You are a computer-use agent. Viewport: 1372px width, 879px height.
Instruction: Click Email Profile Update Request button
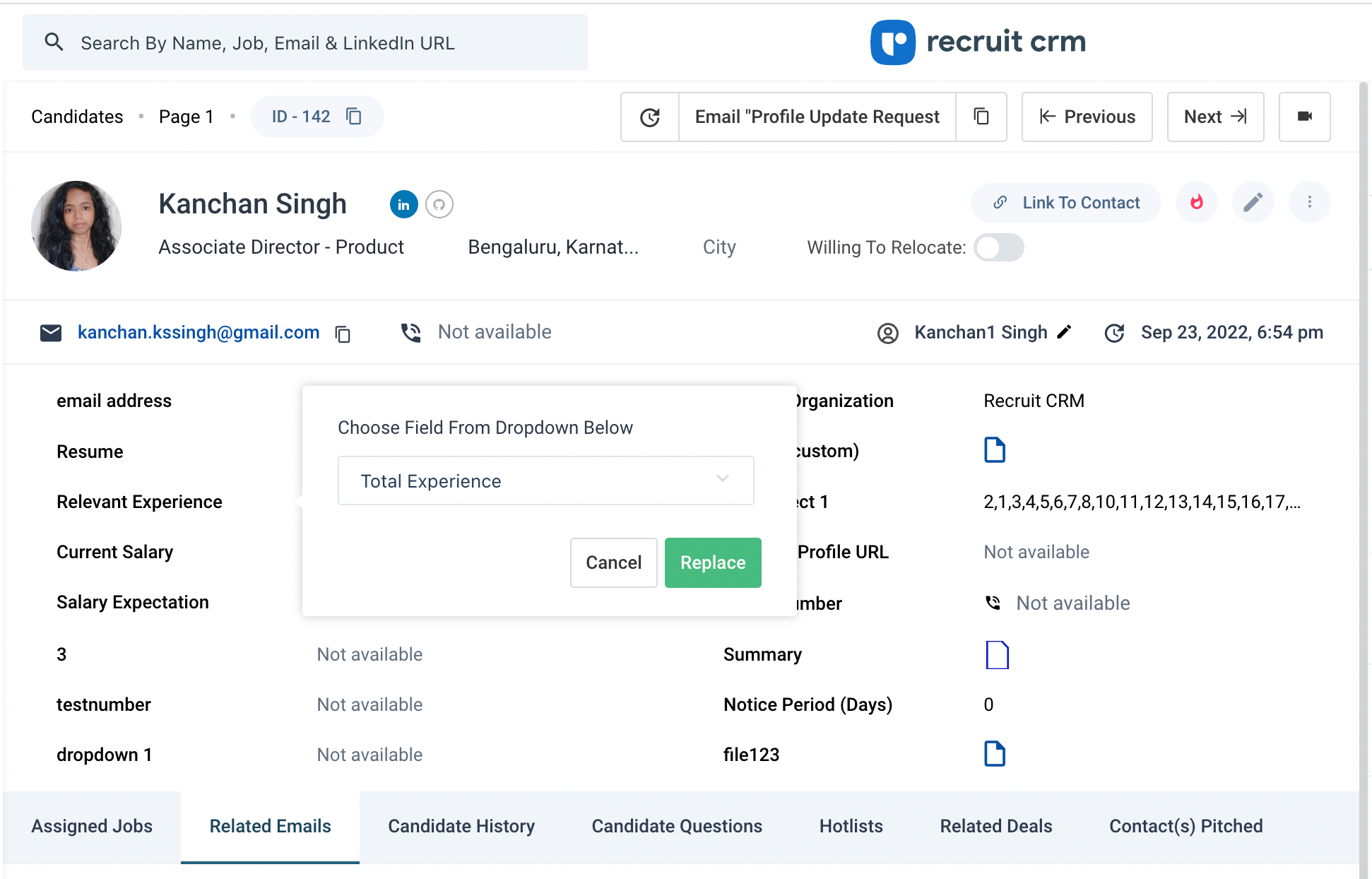[817, 117]
